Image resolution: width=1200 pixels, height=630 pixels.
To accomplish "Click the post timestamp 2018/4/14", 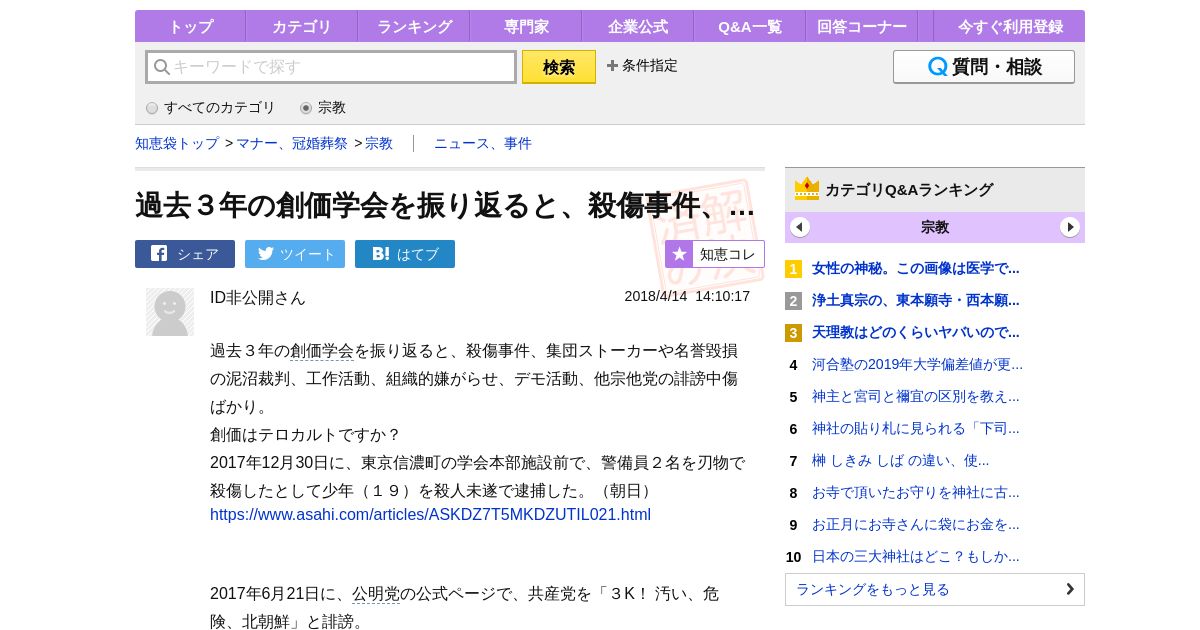I will click(x=687, y=297).
